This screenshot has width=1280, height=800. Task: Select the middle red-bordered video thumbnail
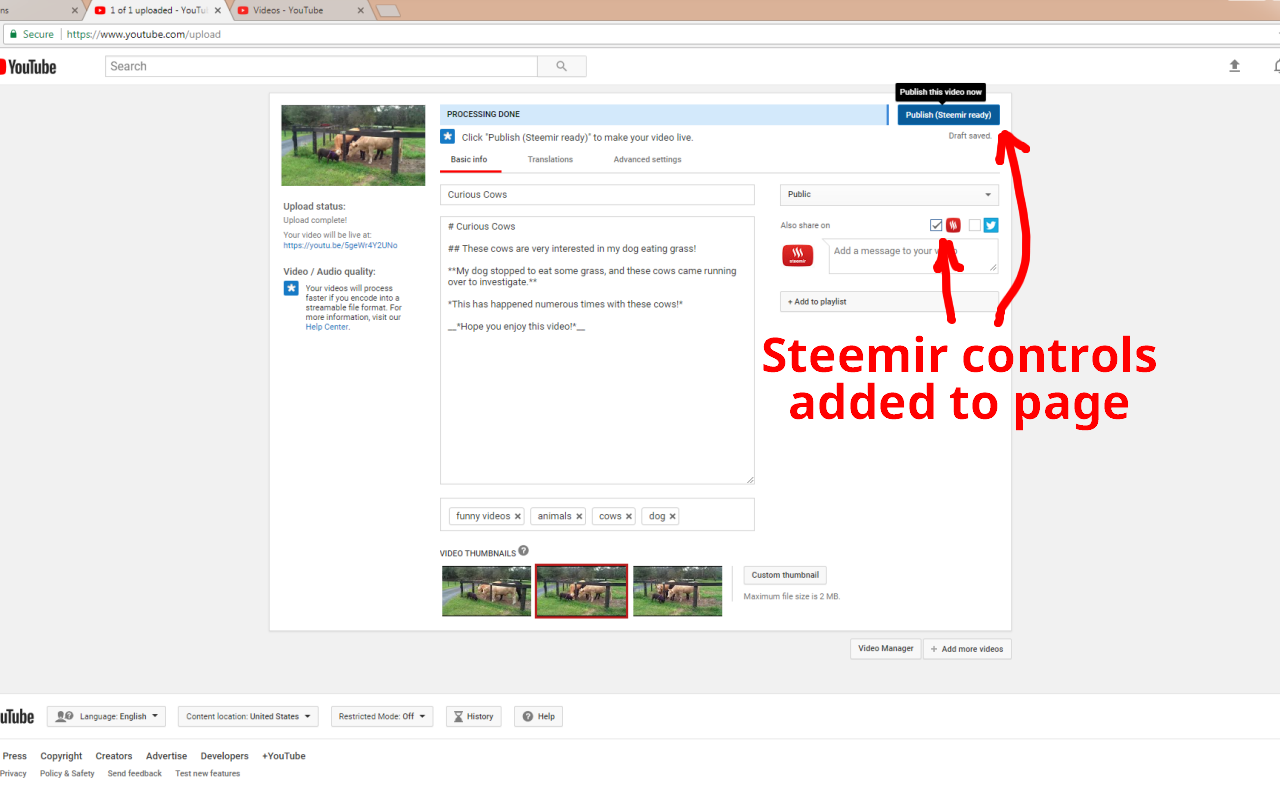(x=582, y=591)
